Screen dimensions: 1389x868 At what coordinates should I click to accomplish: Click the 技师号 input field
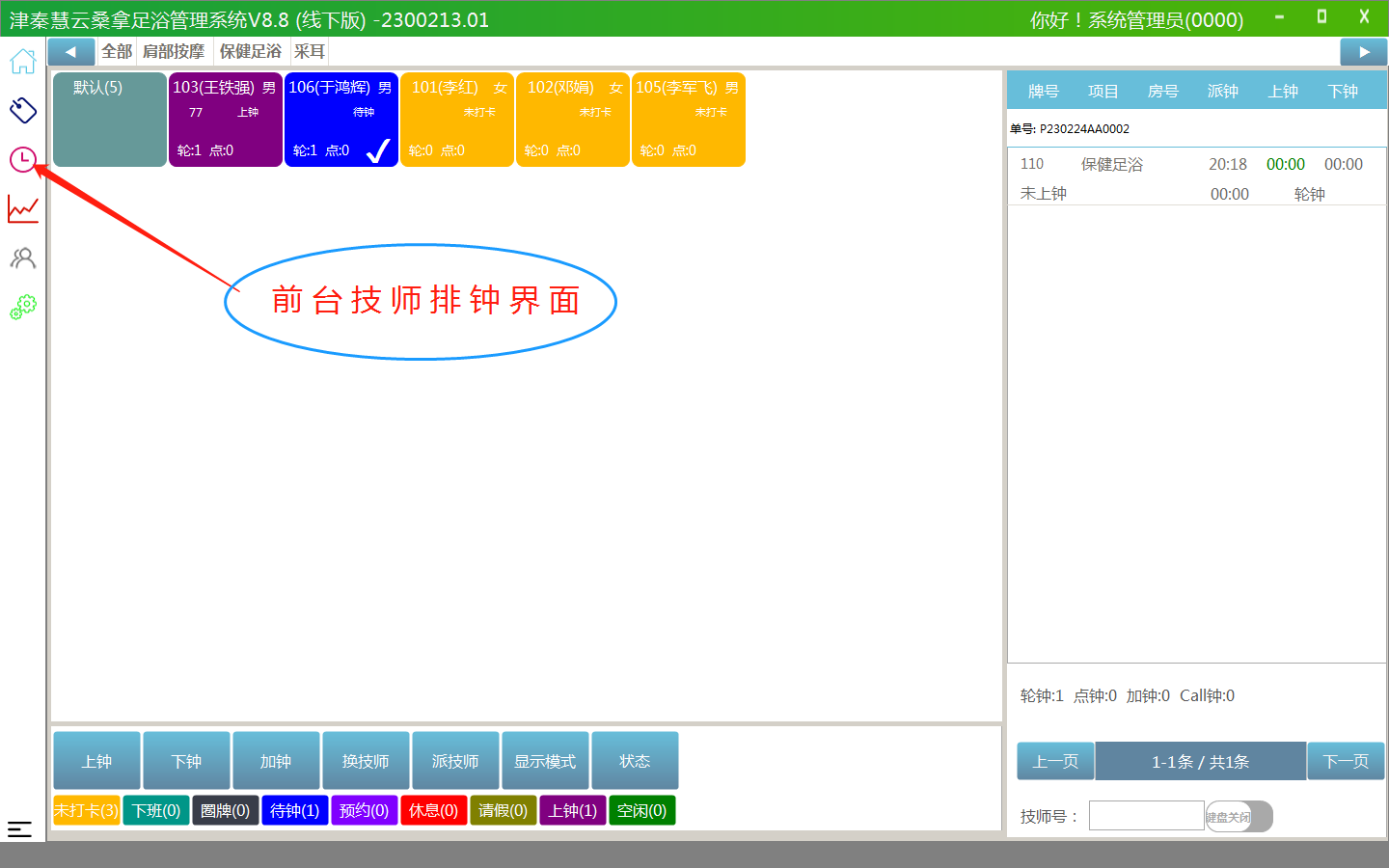pos(1146,816)
